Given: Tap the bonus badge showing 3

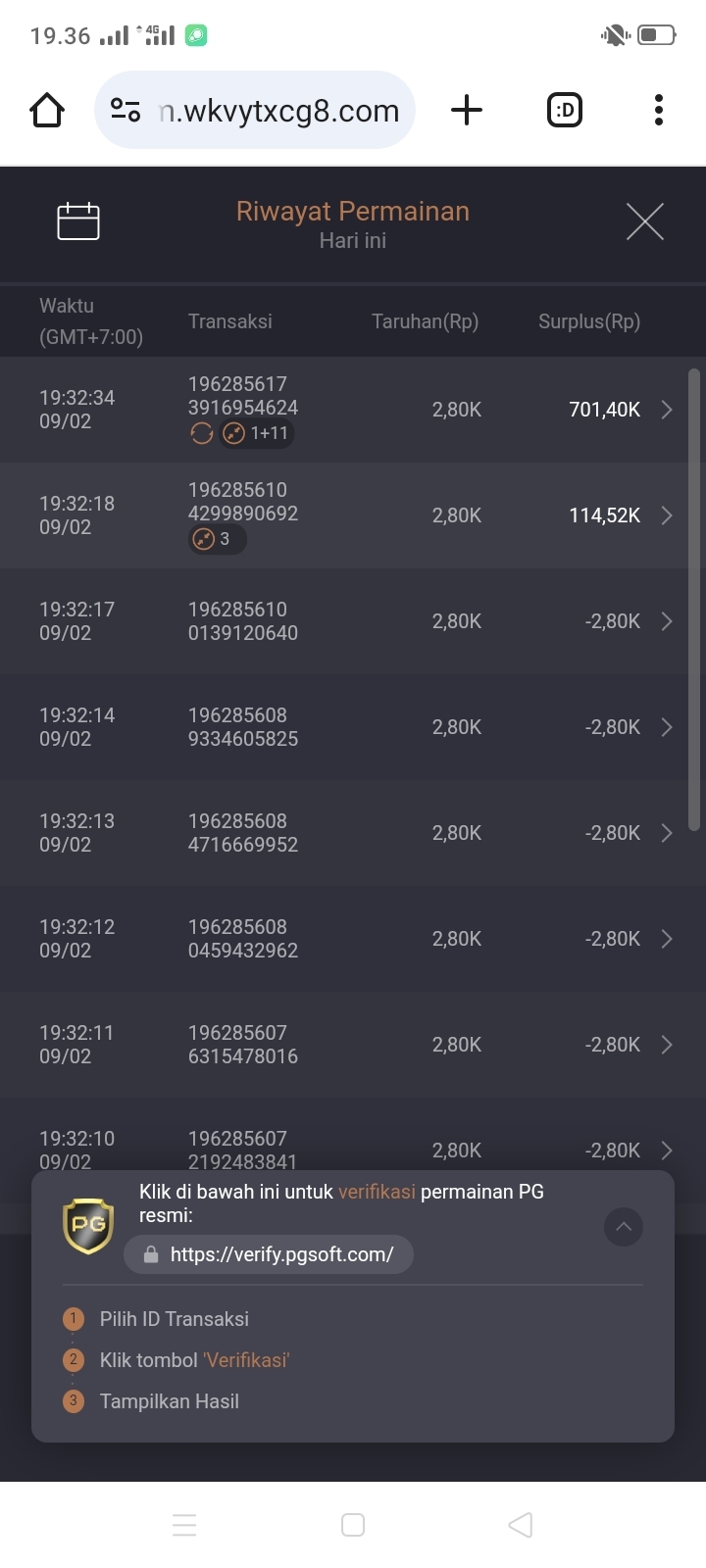Looking at the screenshot, I should click(x=217, y=539).
